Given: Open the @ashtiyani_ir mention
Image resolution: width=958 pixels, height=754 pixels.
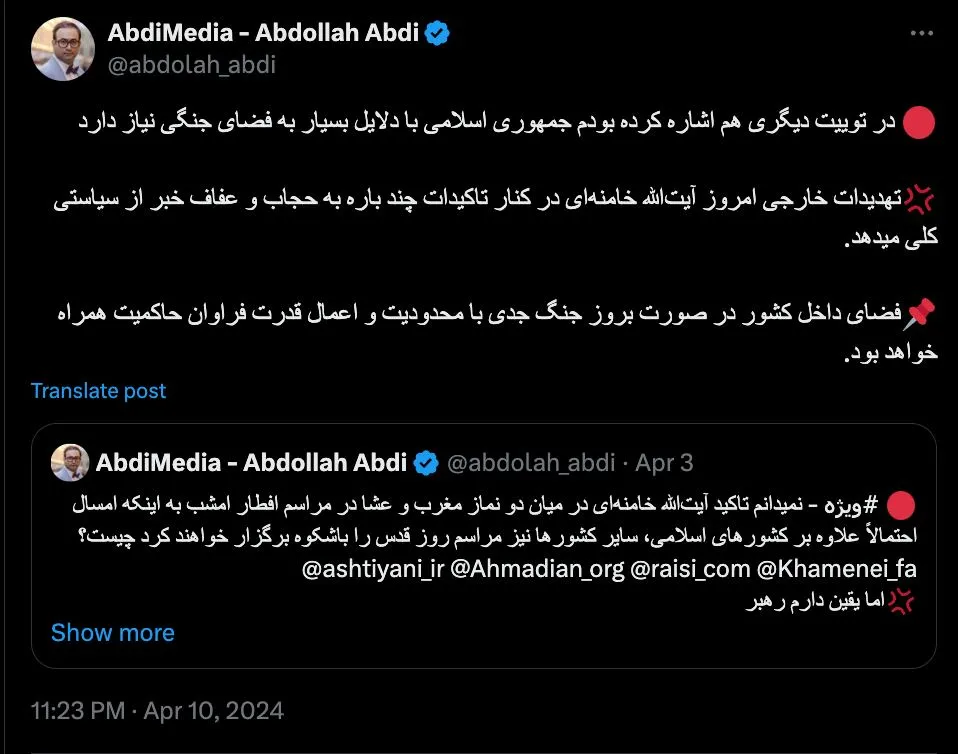Looking at the screenshot, I should [373, 569].
